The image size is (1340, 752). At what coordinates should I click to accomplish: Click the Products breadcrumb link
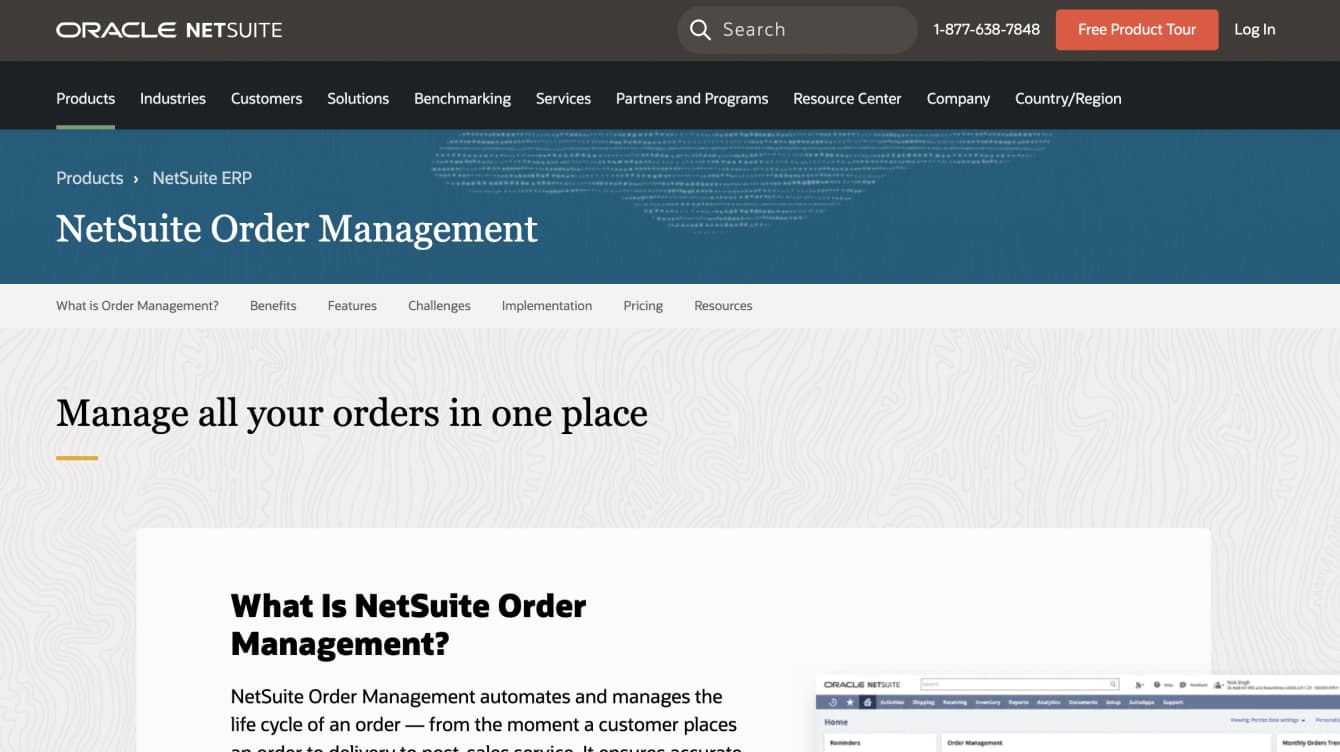pyautogui.click(x=89, y=178)
